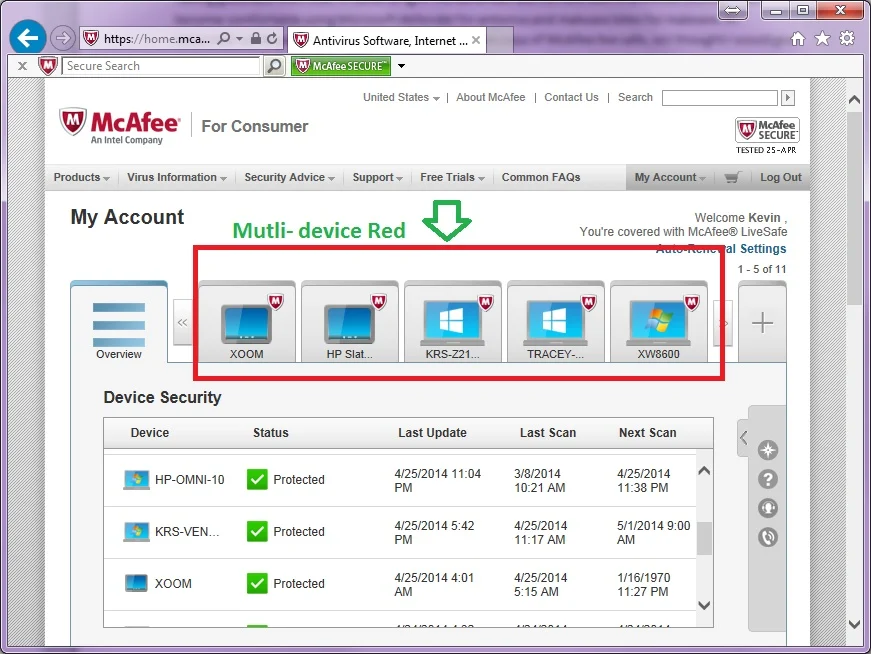Click inside the Secure Search field
This screenshot has width=871, height=654.
(161, 66)
